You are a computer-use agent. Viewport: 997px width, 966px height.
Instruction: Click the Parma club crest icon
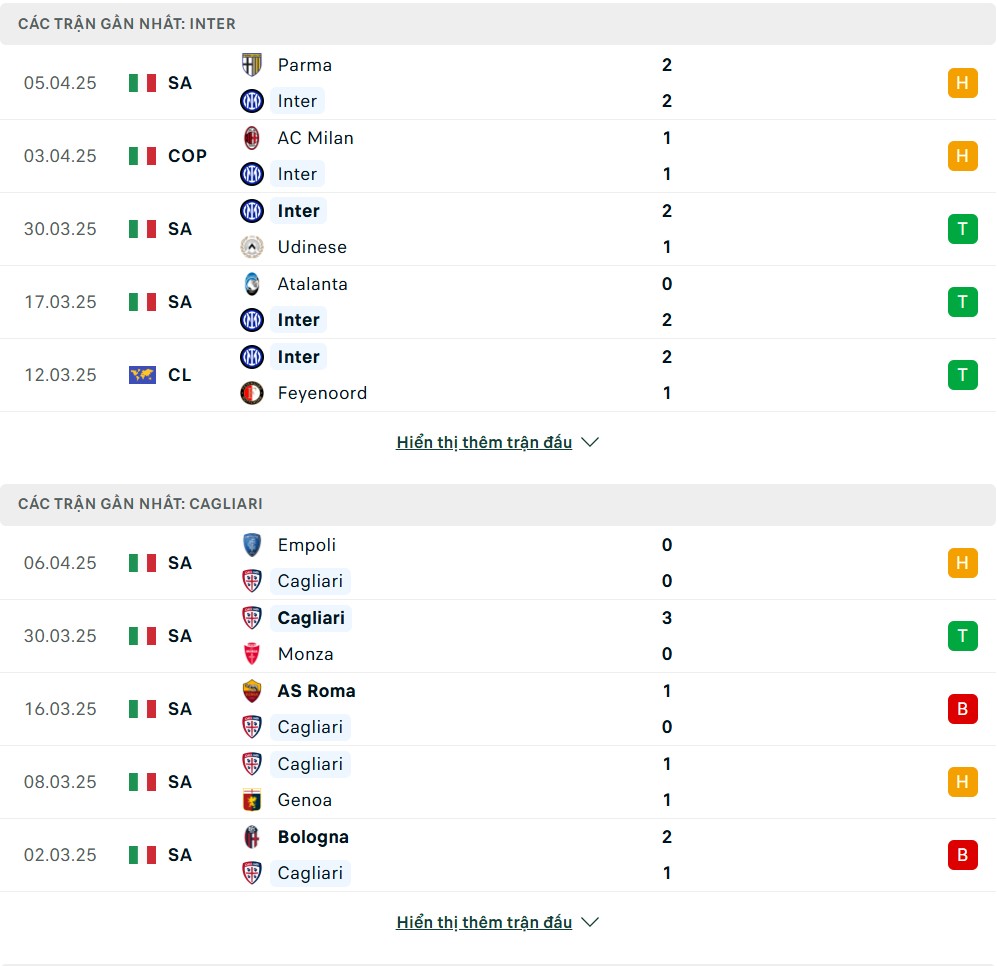coord(252,65)
